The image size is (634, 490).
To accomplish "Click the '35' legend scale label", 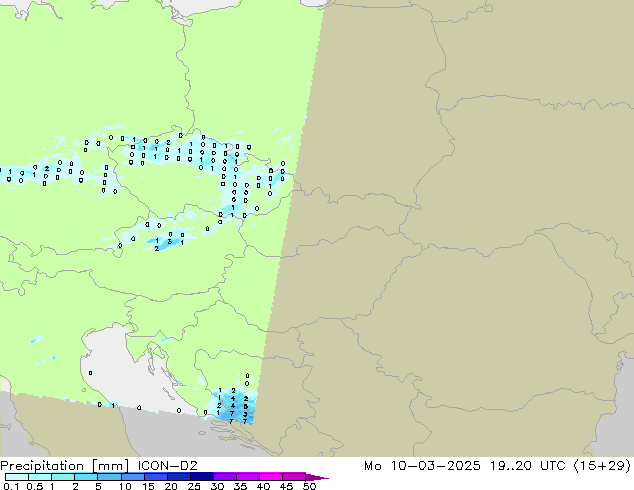I will click(240, 486).
